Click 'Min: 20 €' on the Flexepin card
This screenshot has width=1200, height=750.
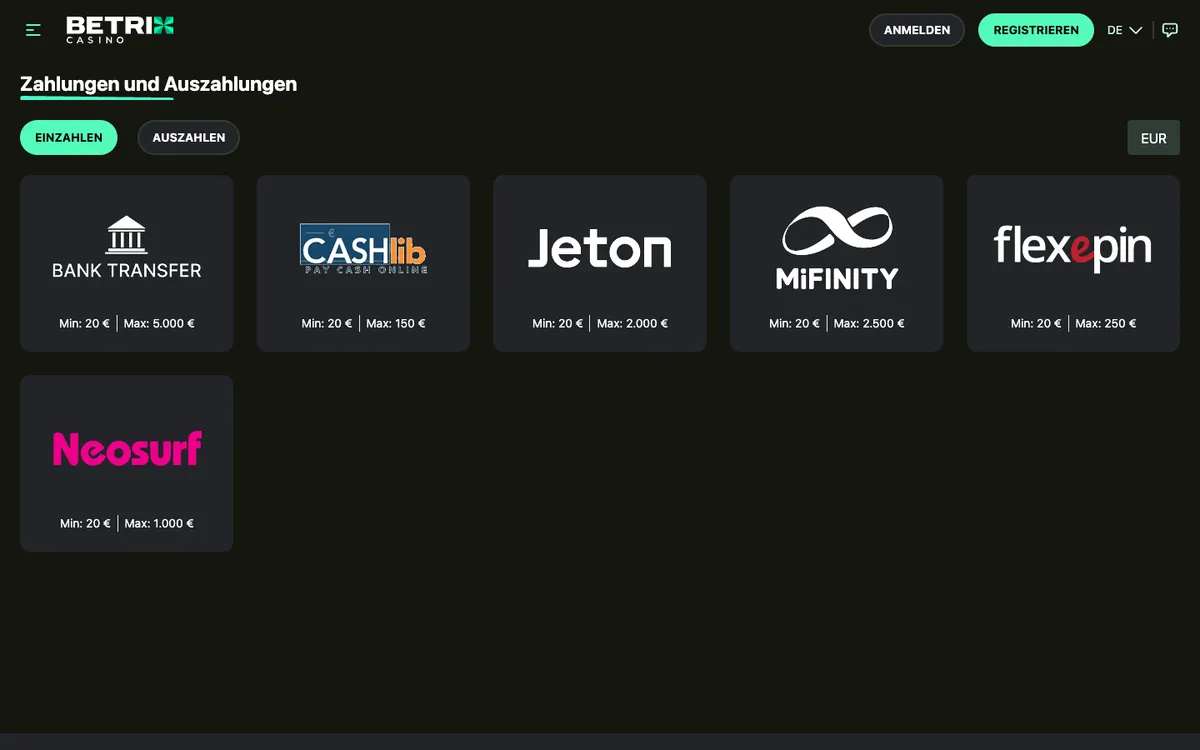click(1036, 323)
